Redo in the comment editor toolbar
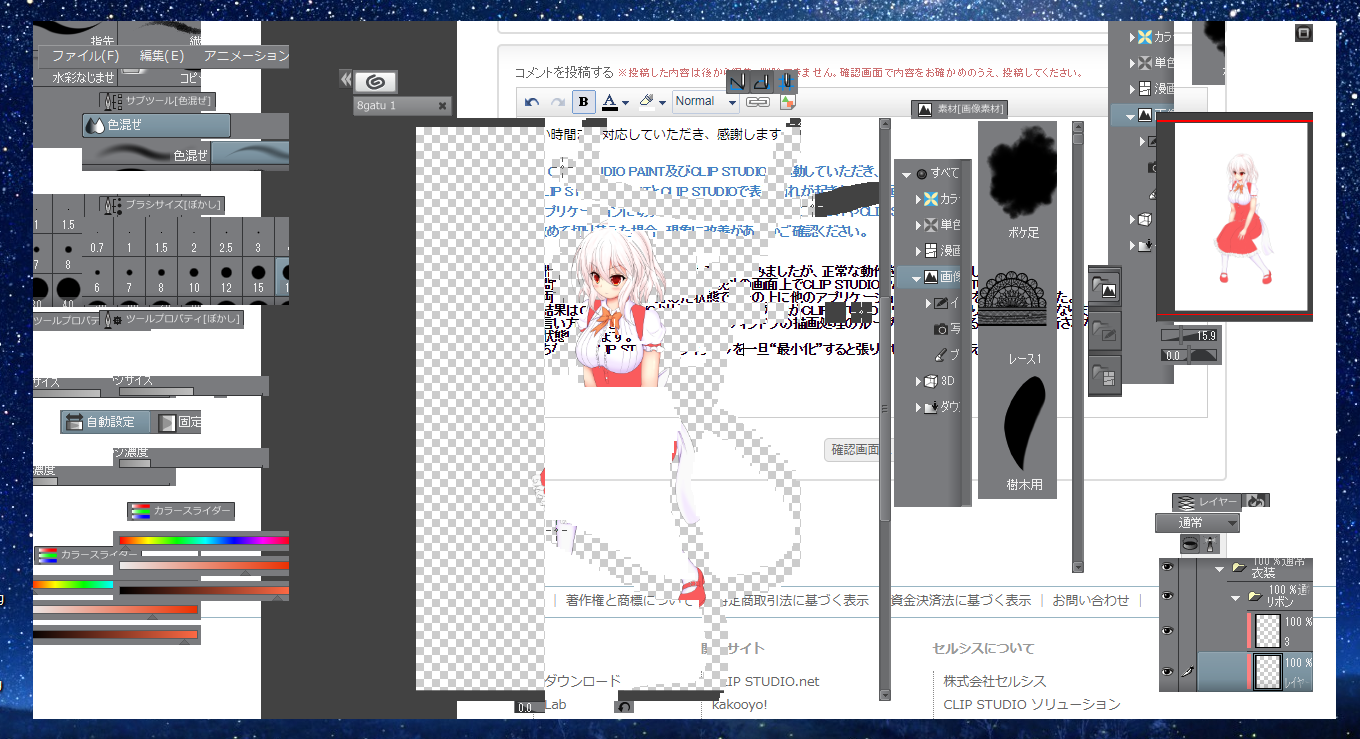Screen dimensions: 1360x739 tap(558, 102)
